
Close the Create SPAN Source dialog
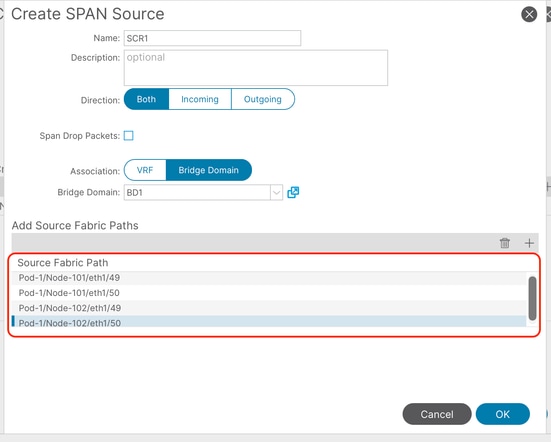point(529,14)
